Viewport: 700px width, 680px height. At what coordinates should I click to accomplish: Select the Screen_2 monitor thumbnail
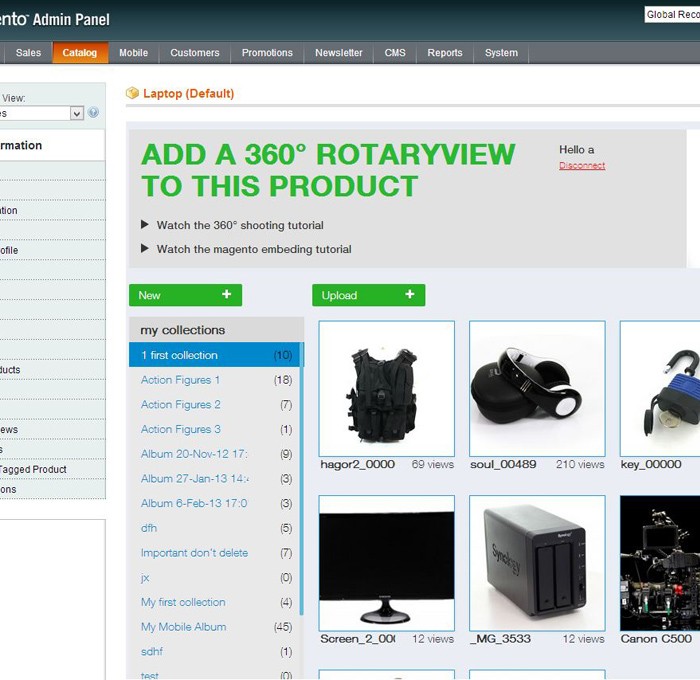pos(387,563)
